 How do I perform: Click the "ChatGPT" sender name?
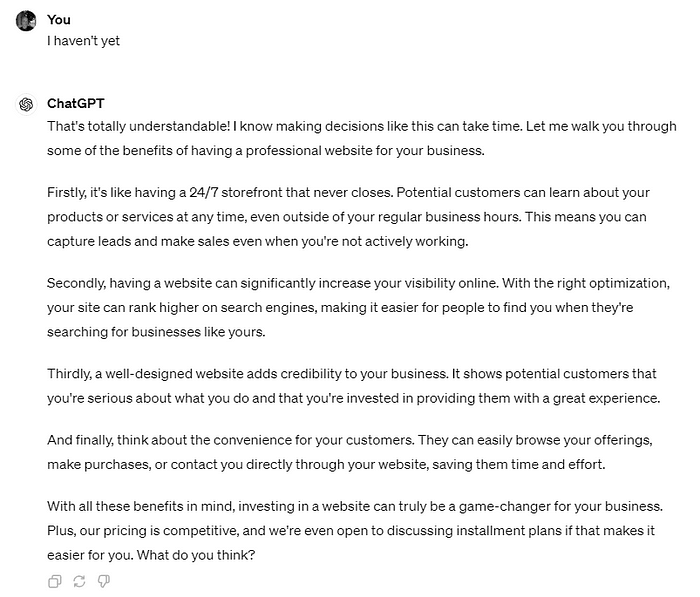[x=75, y=103]
